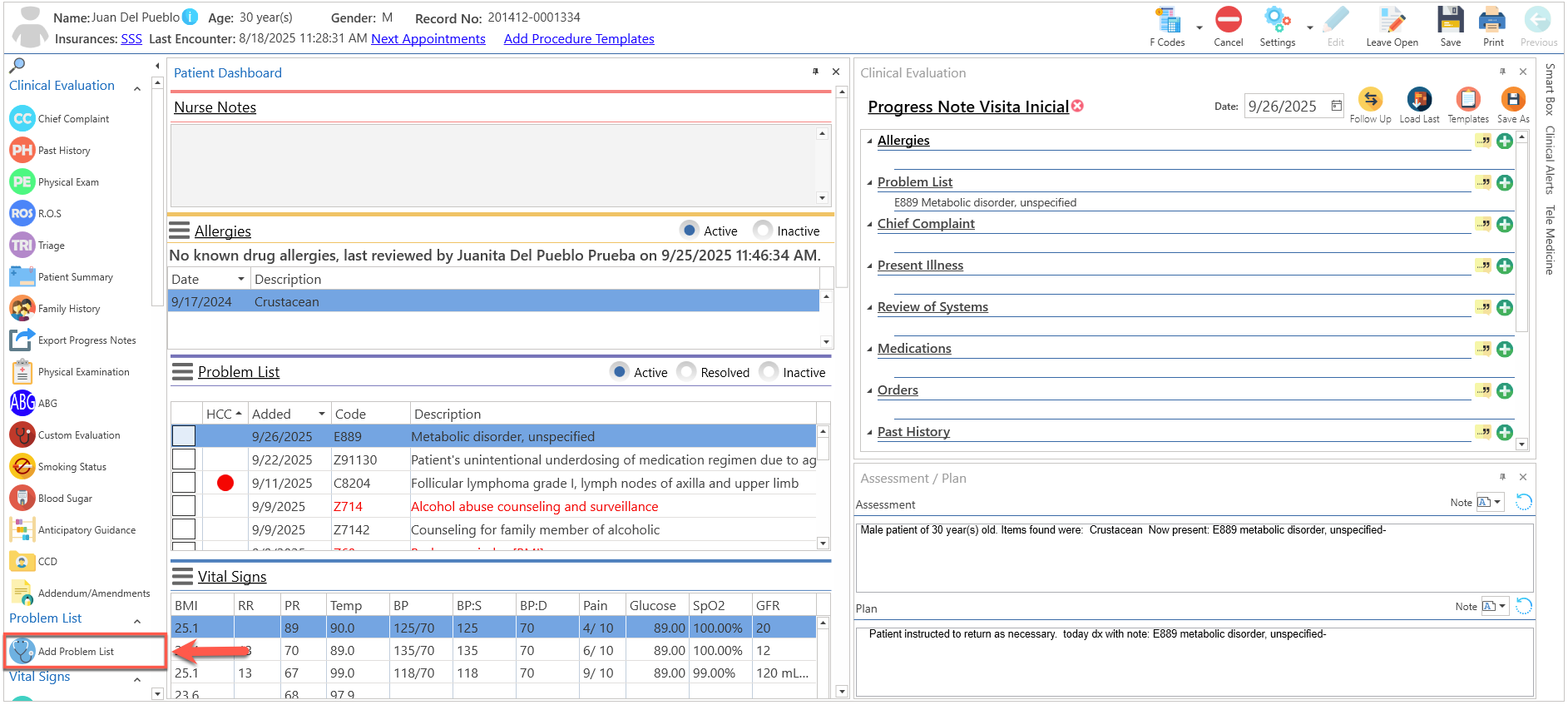Open the Vital Signs hamburger menu
Viewport: 1568px width, 705px height.
point(182,576)
